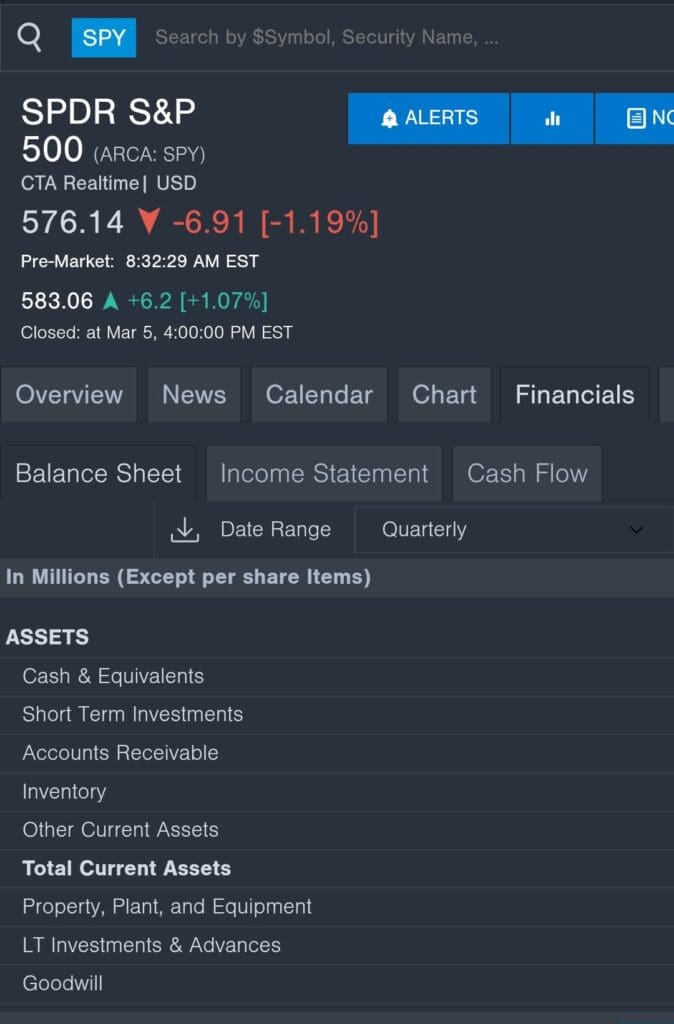Select the bar chart icon in the toolbar
This screenshot has height=1024, width=674.
click(551, 118)
